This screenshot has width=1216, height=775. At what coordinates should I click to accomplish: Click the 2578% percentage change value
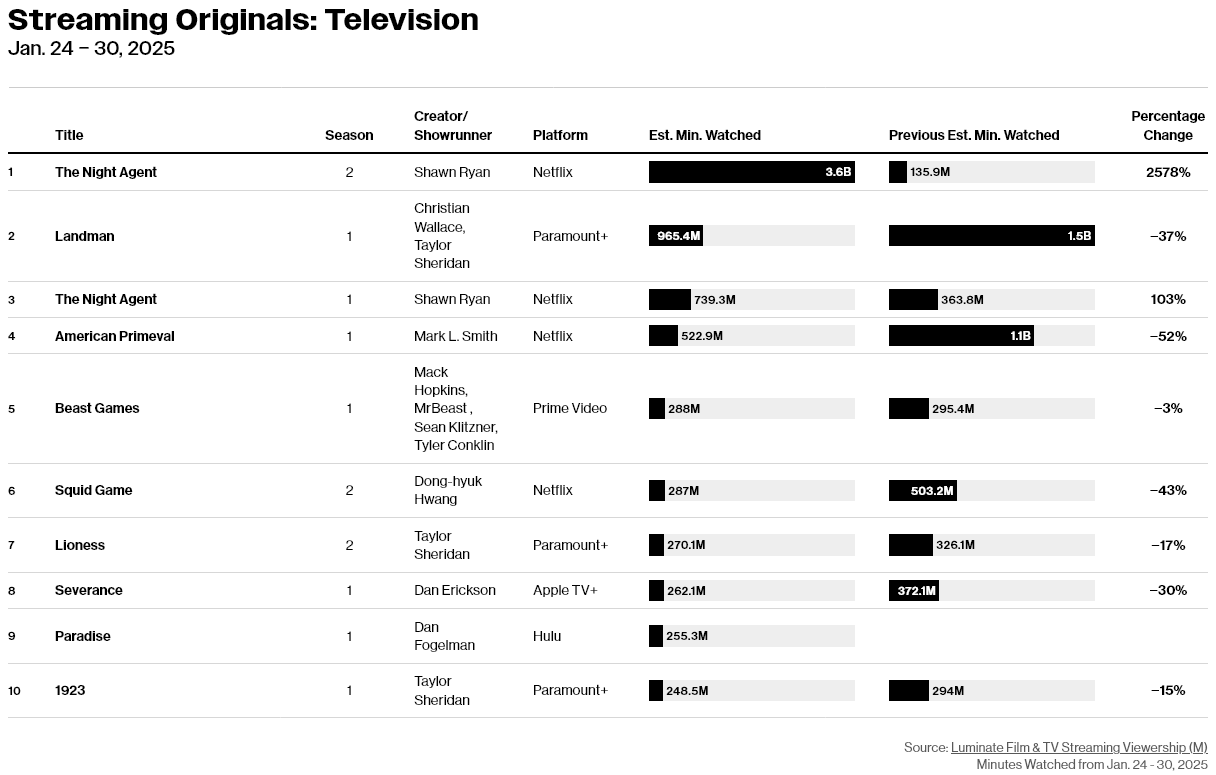[1168, 172]
